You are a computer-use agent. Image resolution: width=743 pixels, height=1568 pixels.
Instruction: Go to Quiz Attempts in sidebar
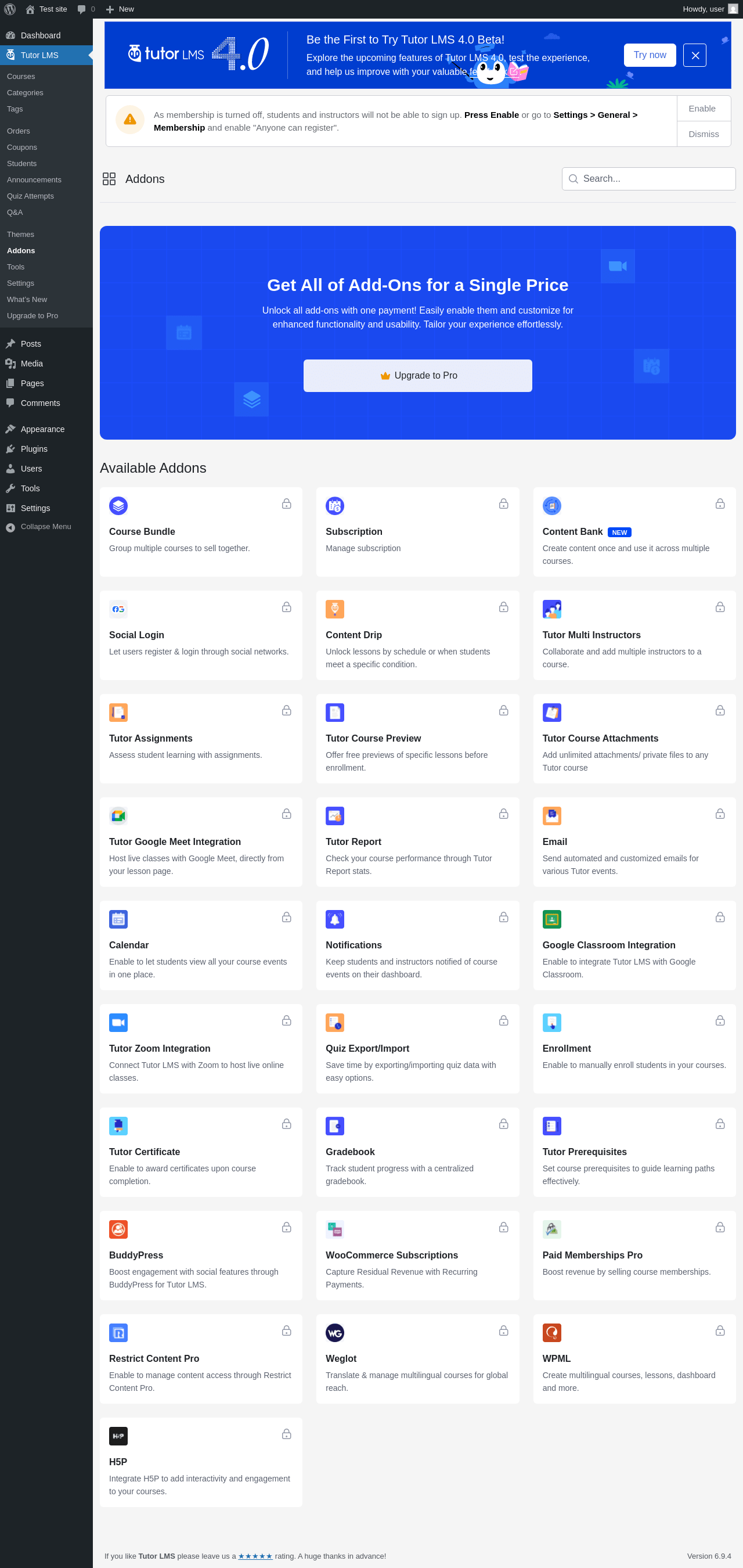(x=30, y=196)
